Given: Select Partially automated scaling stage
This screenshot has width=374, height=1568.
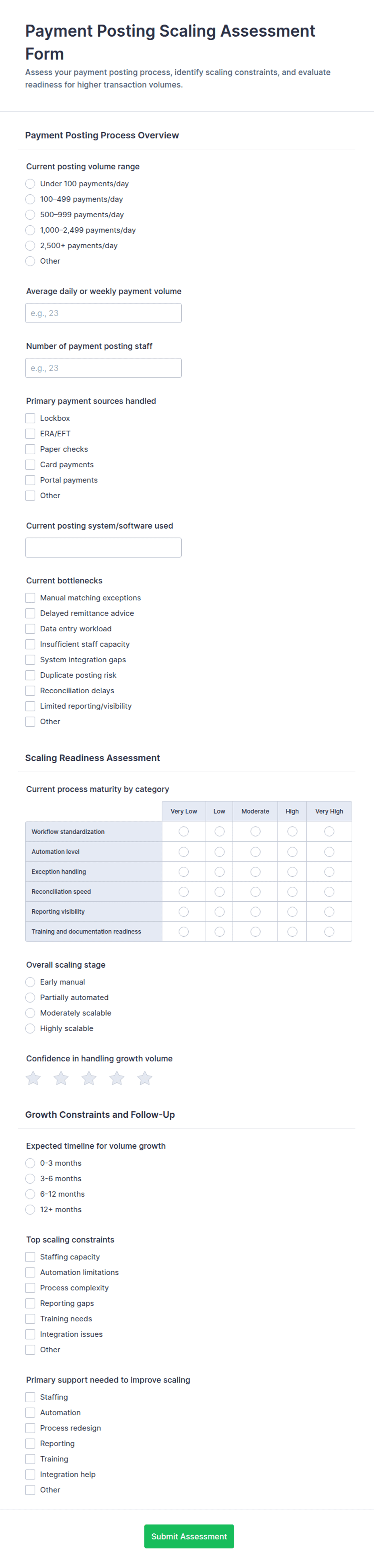Looking at the screenshot, I should (x=31, y=997).
